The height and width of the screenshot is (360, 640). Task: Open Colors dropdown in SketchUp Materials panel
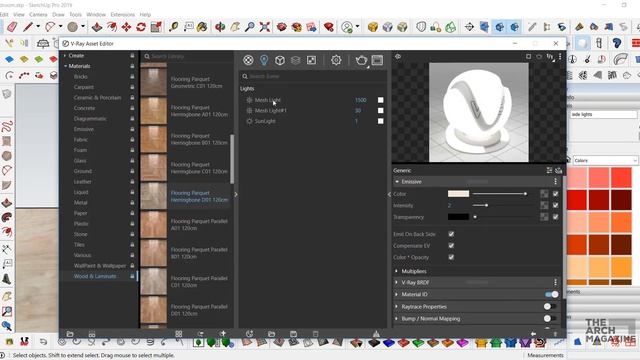pos(605,160)
